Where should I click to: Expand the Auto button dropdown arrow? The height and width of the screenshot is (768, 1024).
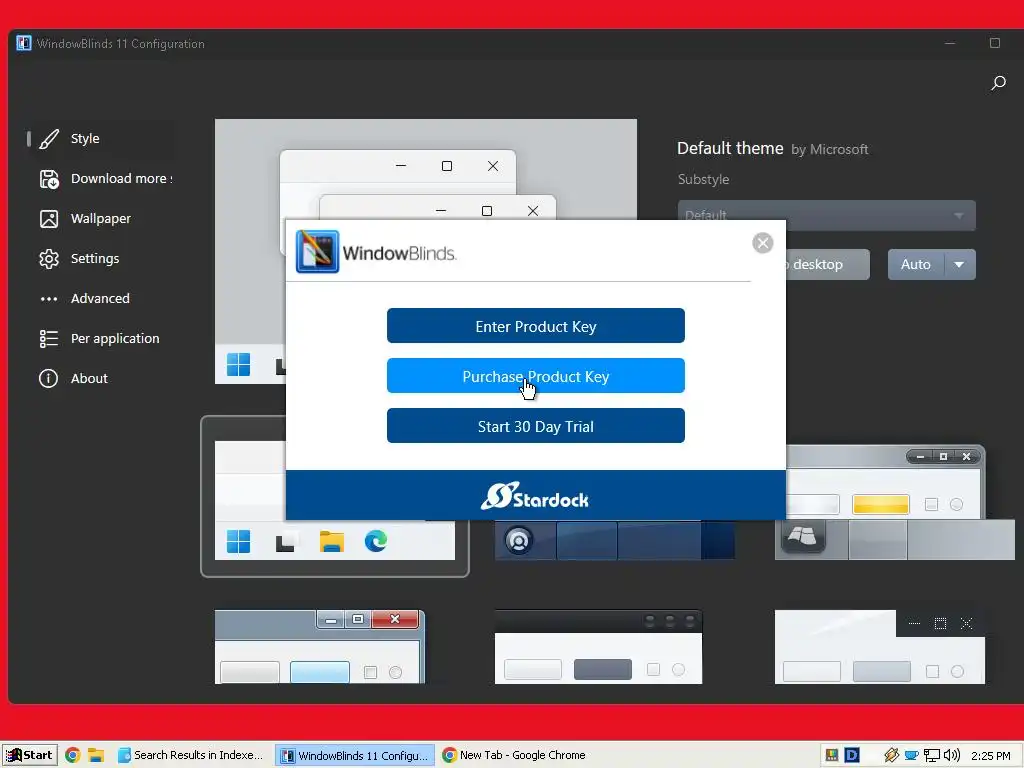(x=959, y=264)
